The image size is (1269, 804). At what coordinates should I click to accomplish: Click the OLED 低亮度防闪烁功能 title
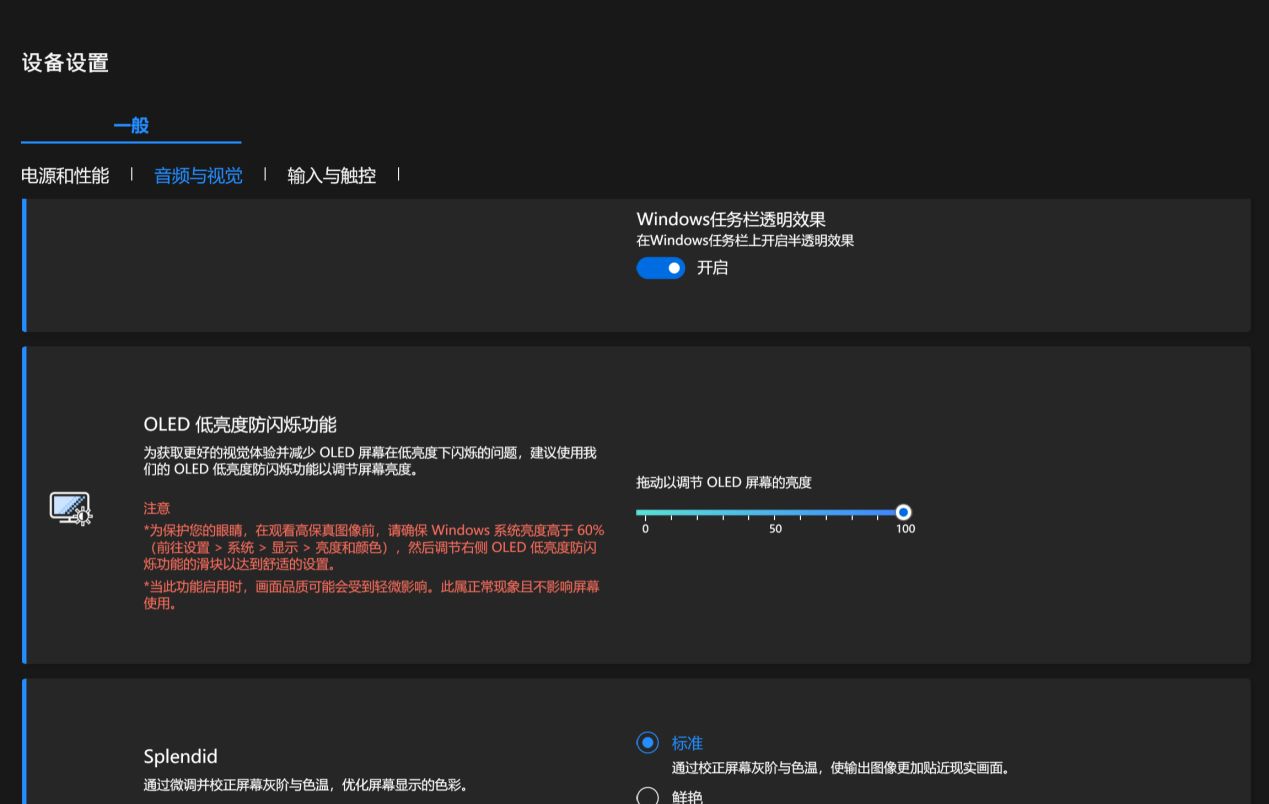240,425
